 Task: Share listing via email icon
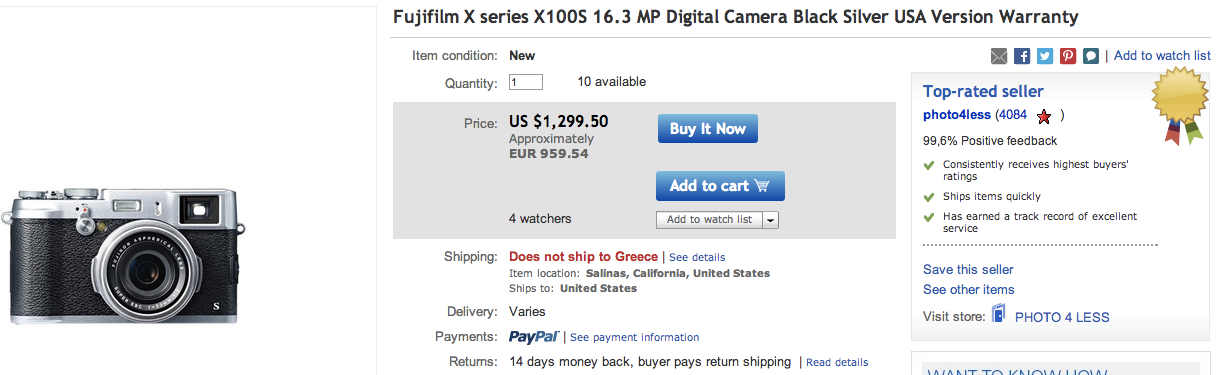(999, 56)
